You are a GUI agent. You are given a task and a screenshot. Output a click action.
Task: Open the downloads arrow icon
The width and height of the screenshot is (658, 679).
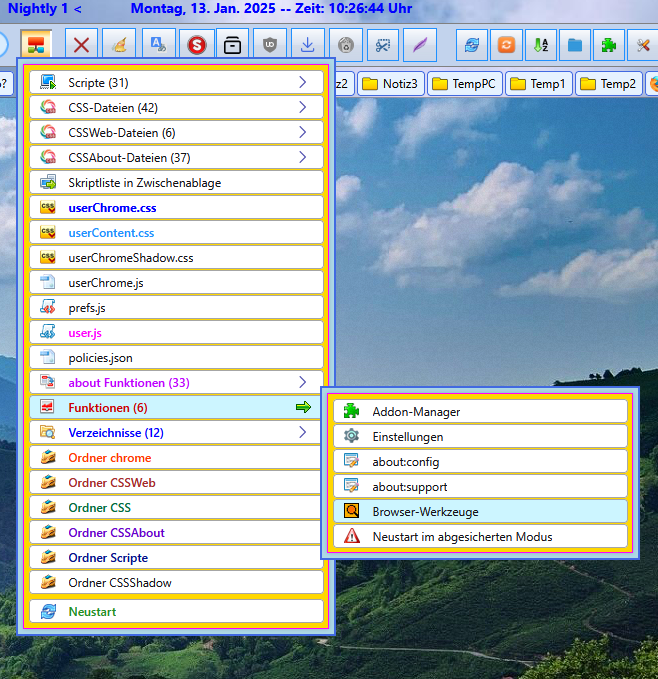(x=308, y=45)
